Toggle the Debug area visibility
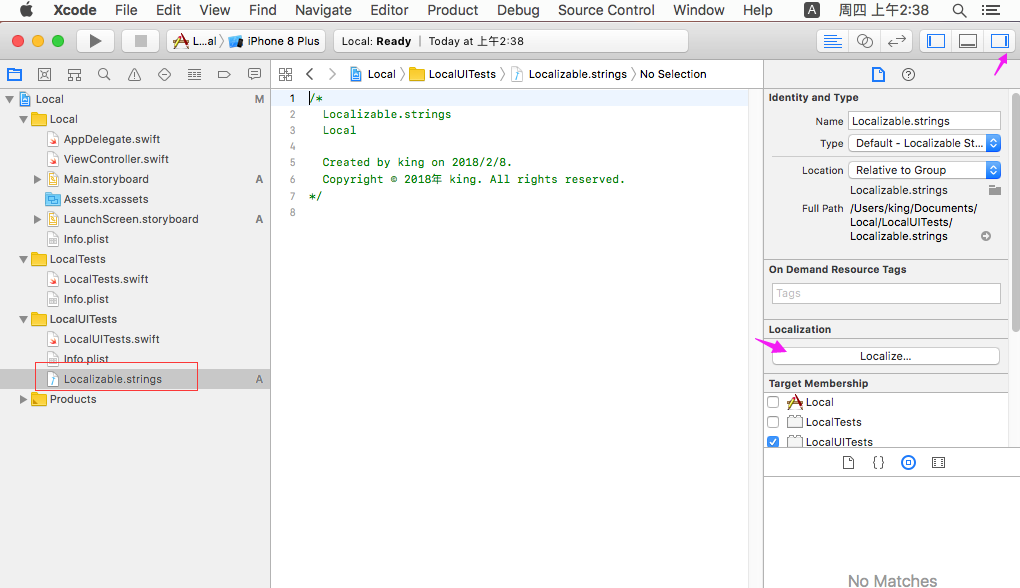Image resolution: width=1020 pixels, height=588 pixels. (968, 41)
